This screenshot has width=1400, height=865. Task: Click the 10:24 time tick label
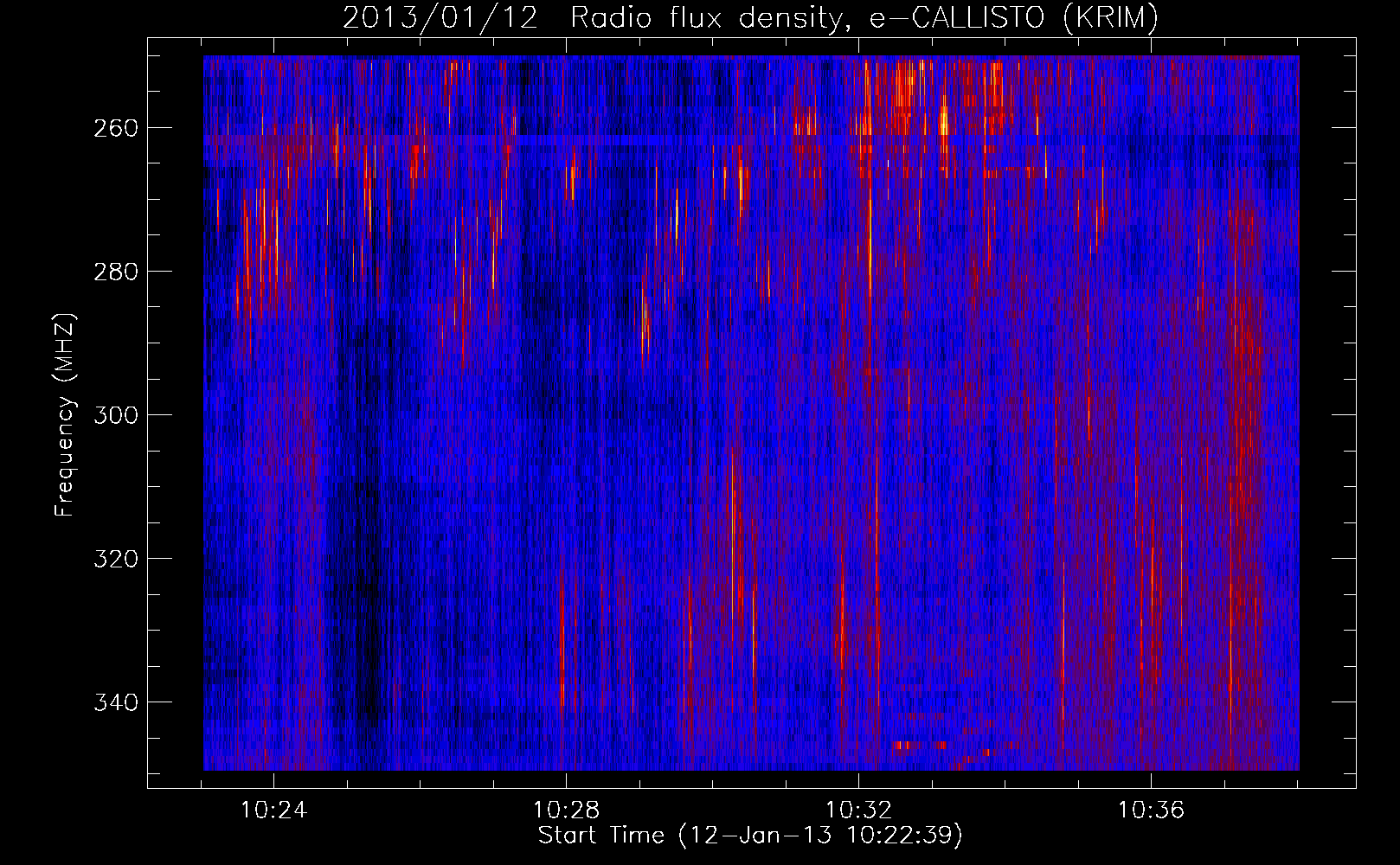pyautogui.click(x=273, y=811)
